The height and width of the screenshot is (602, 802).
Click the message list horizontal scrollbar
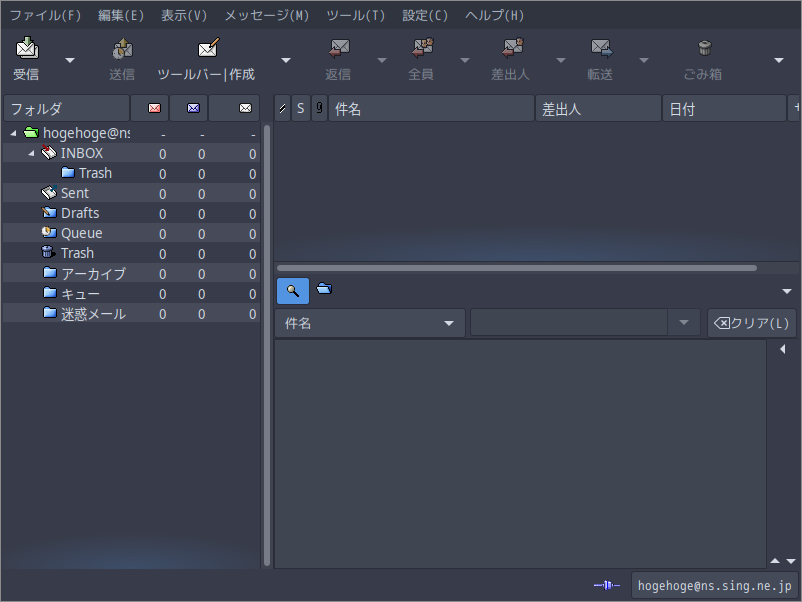tap(517, 268)
